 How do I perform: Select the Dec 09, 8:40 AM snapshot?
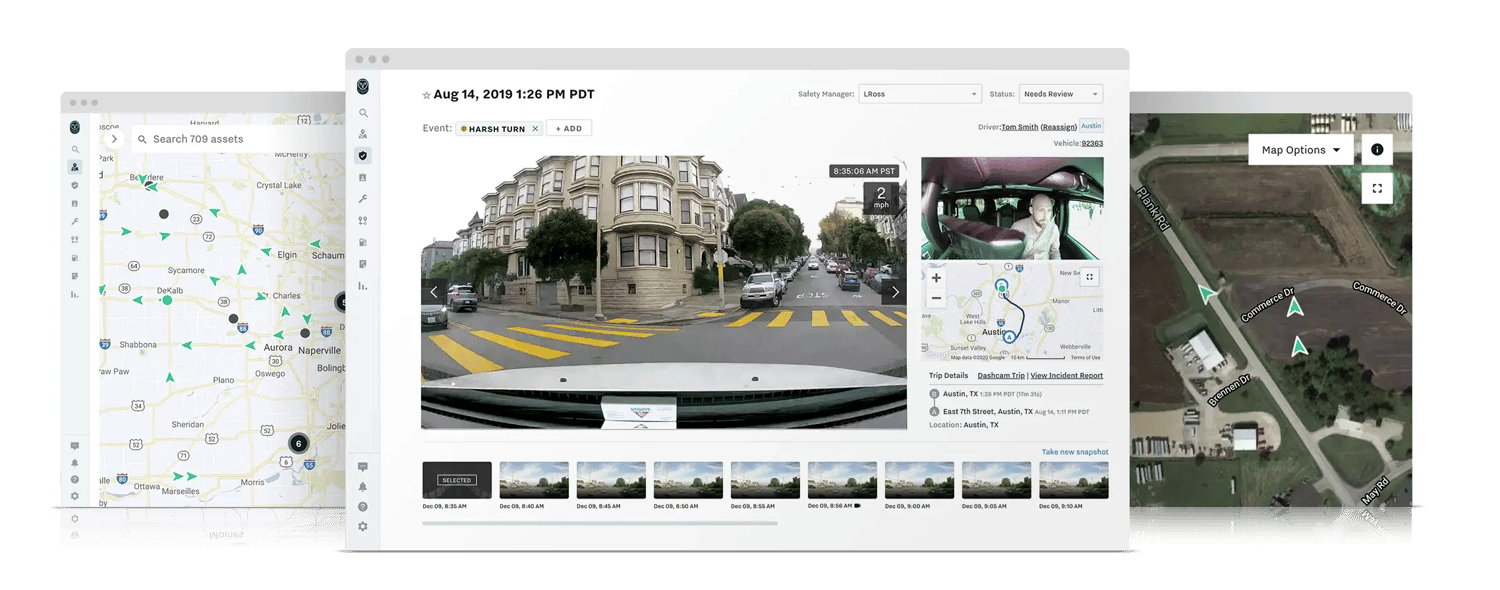tap(534, 480)
